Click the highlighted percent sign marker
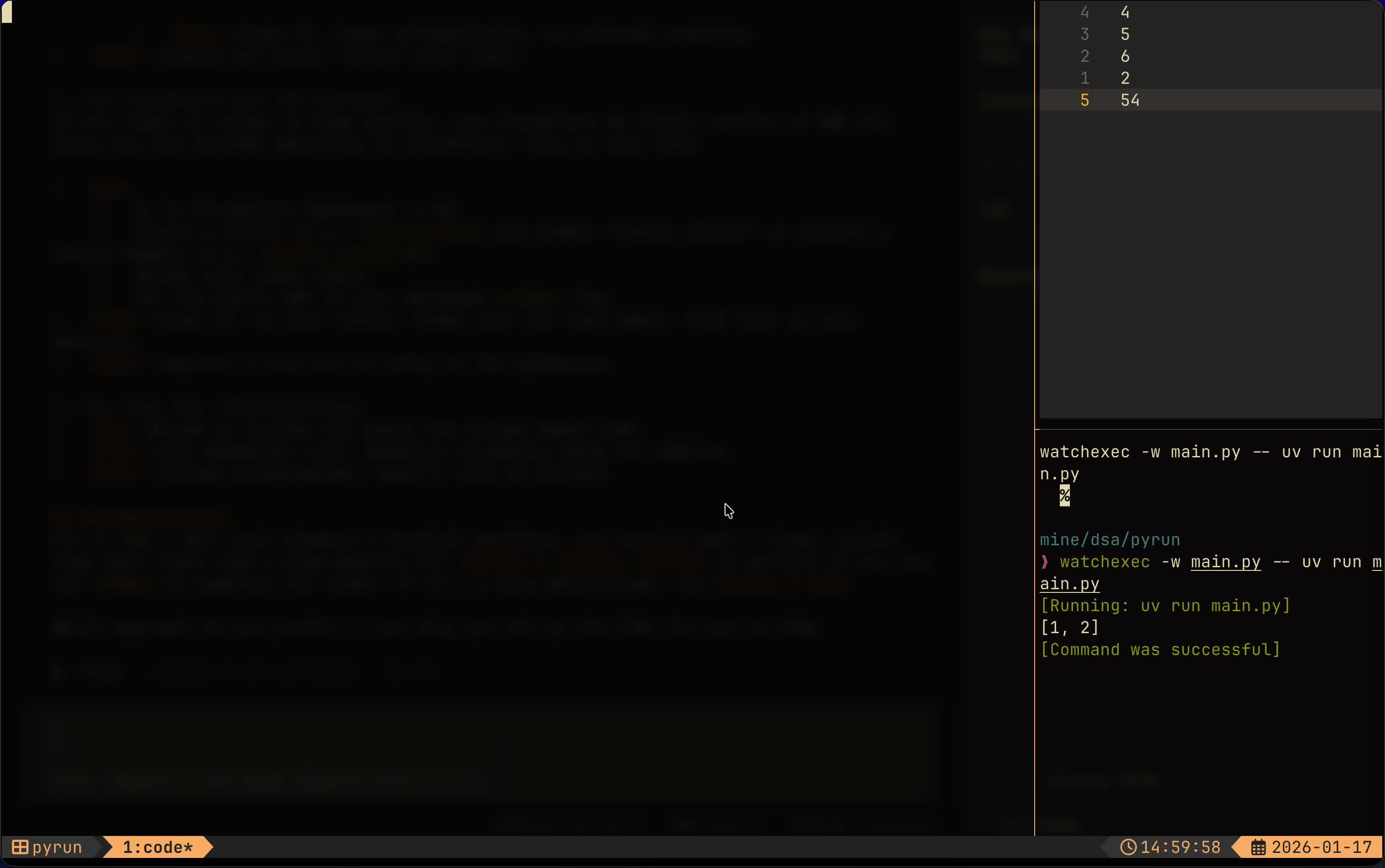 pos(1064,495)
